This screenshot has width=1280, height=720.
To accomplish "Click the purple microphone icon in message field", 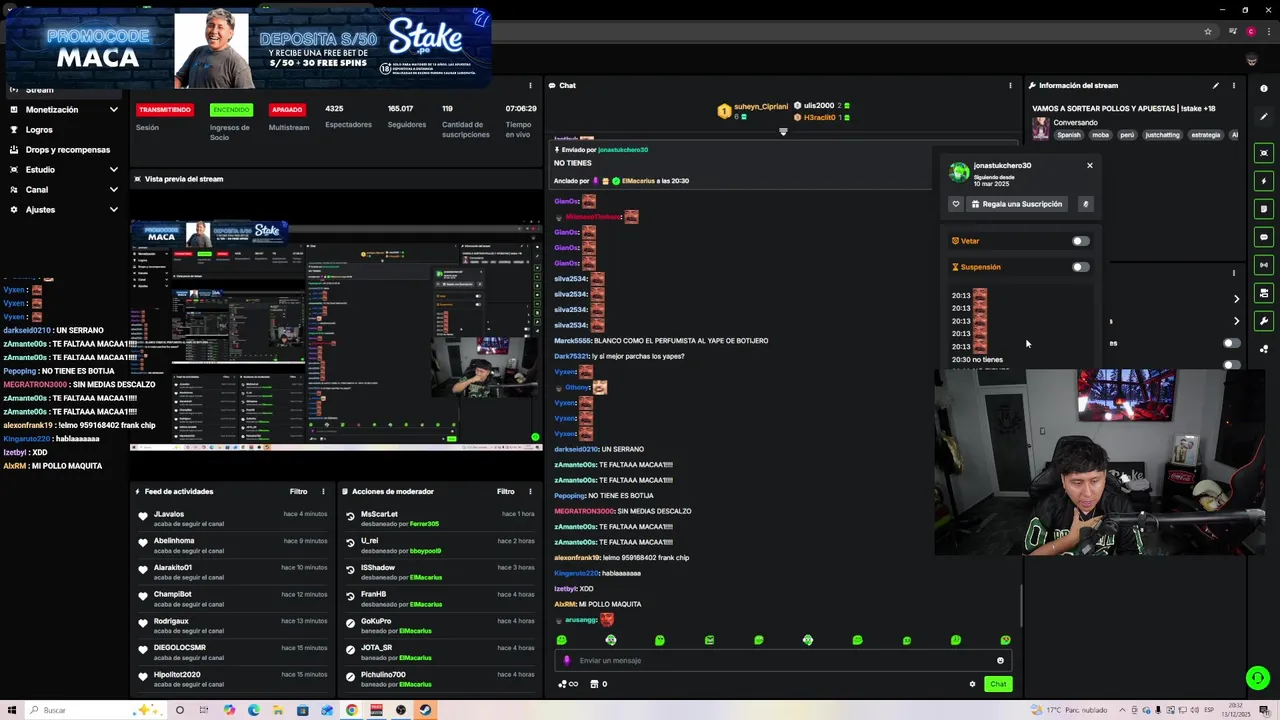I will tap(567, 660).
